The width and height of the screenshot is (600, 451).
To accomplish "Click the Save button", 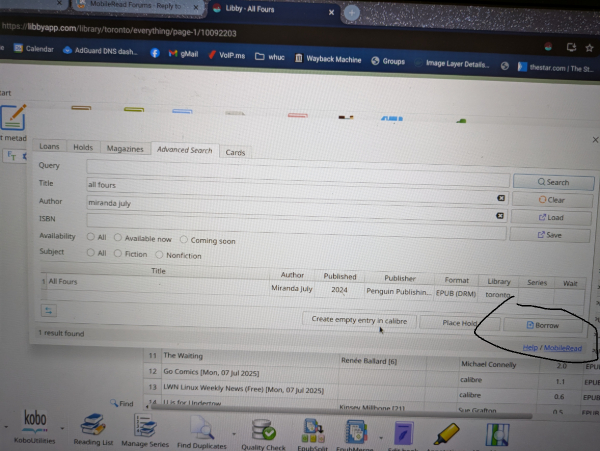I will click(549, 235).
